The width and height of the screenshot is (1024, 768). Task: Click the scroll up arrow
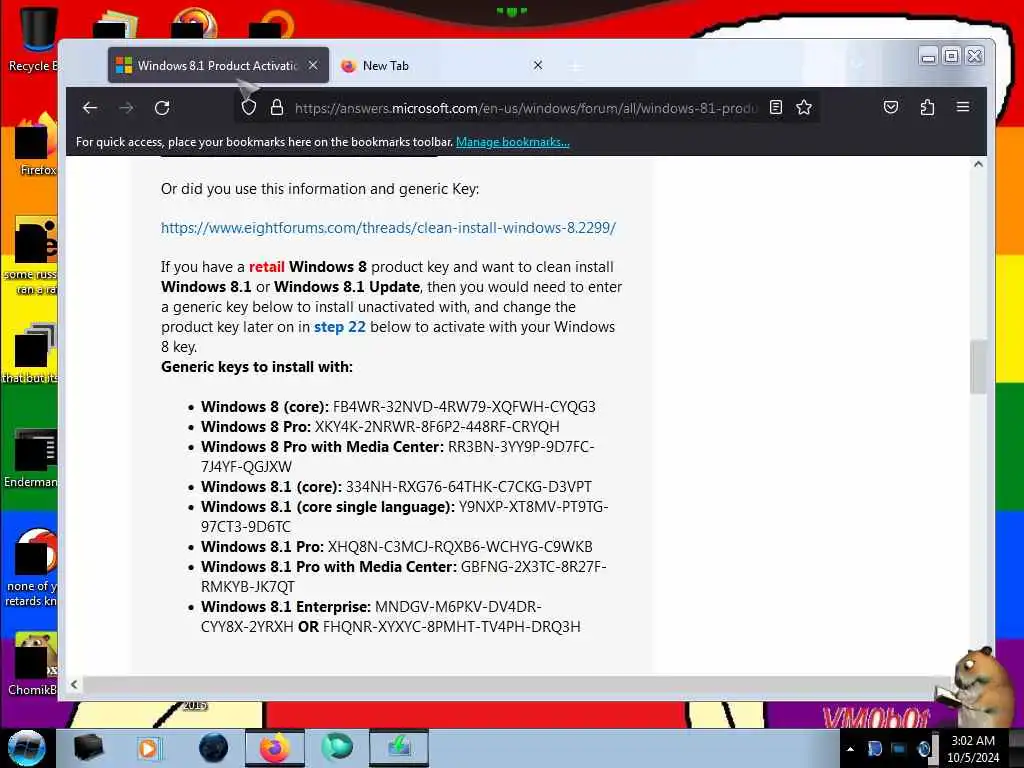(978, 165)
